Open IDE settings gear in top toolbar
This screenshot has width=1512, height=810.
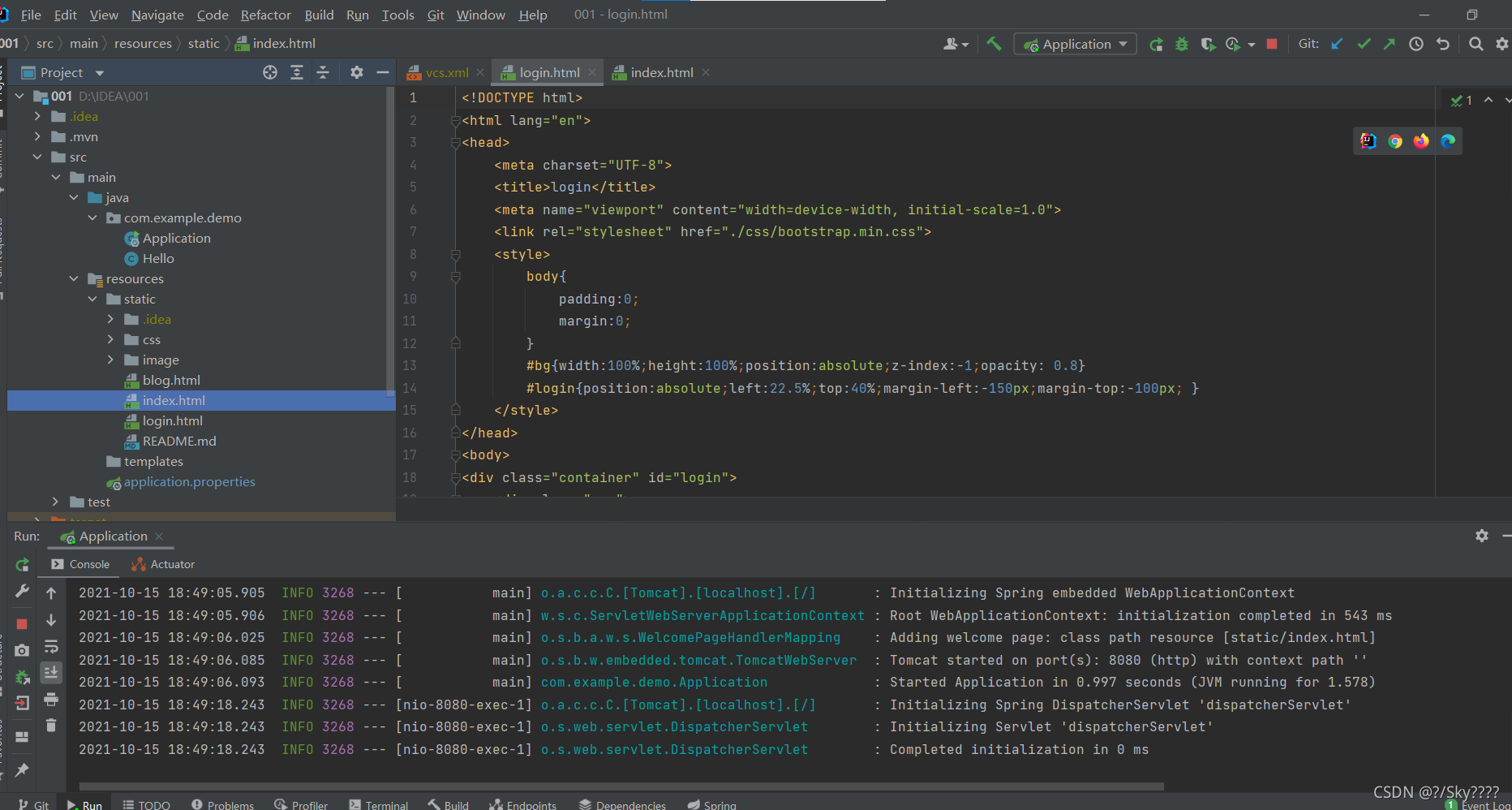tap(1502, 44)
